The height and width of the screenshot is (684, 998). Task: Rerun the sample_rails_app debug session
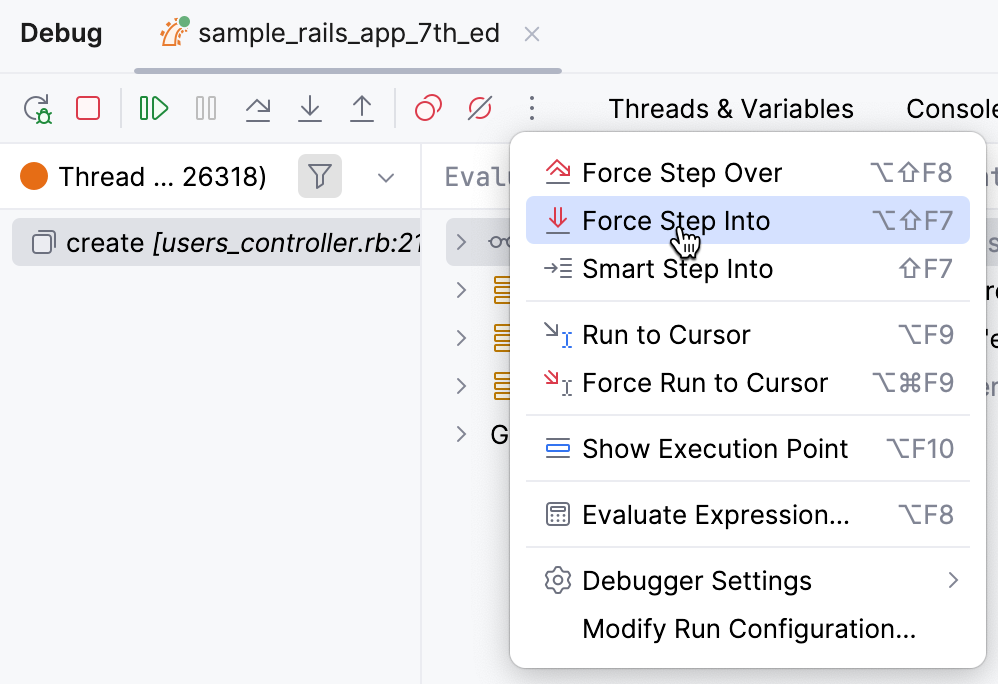pos(38,108)
